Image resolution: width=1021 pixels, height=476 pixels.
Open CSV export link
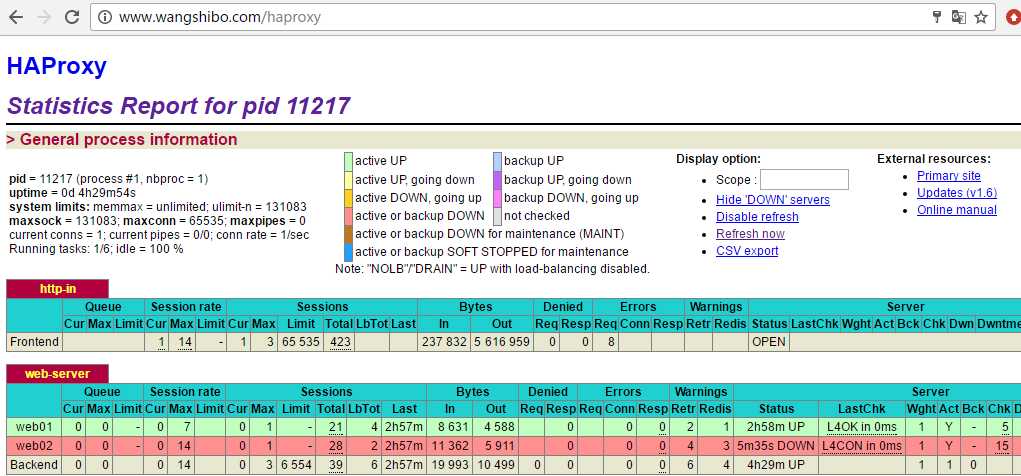747,251
